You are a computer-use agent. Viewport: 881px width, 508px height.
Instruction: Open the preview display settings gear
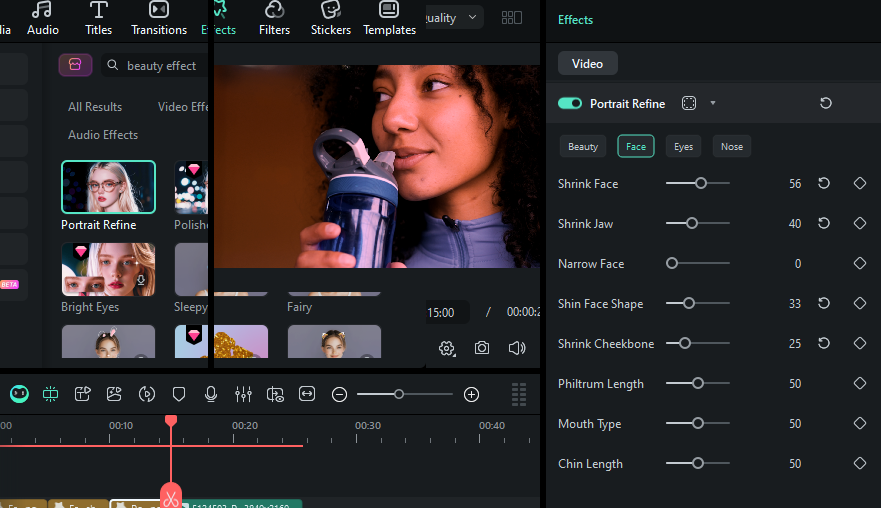pos(447,348)
